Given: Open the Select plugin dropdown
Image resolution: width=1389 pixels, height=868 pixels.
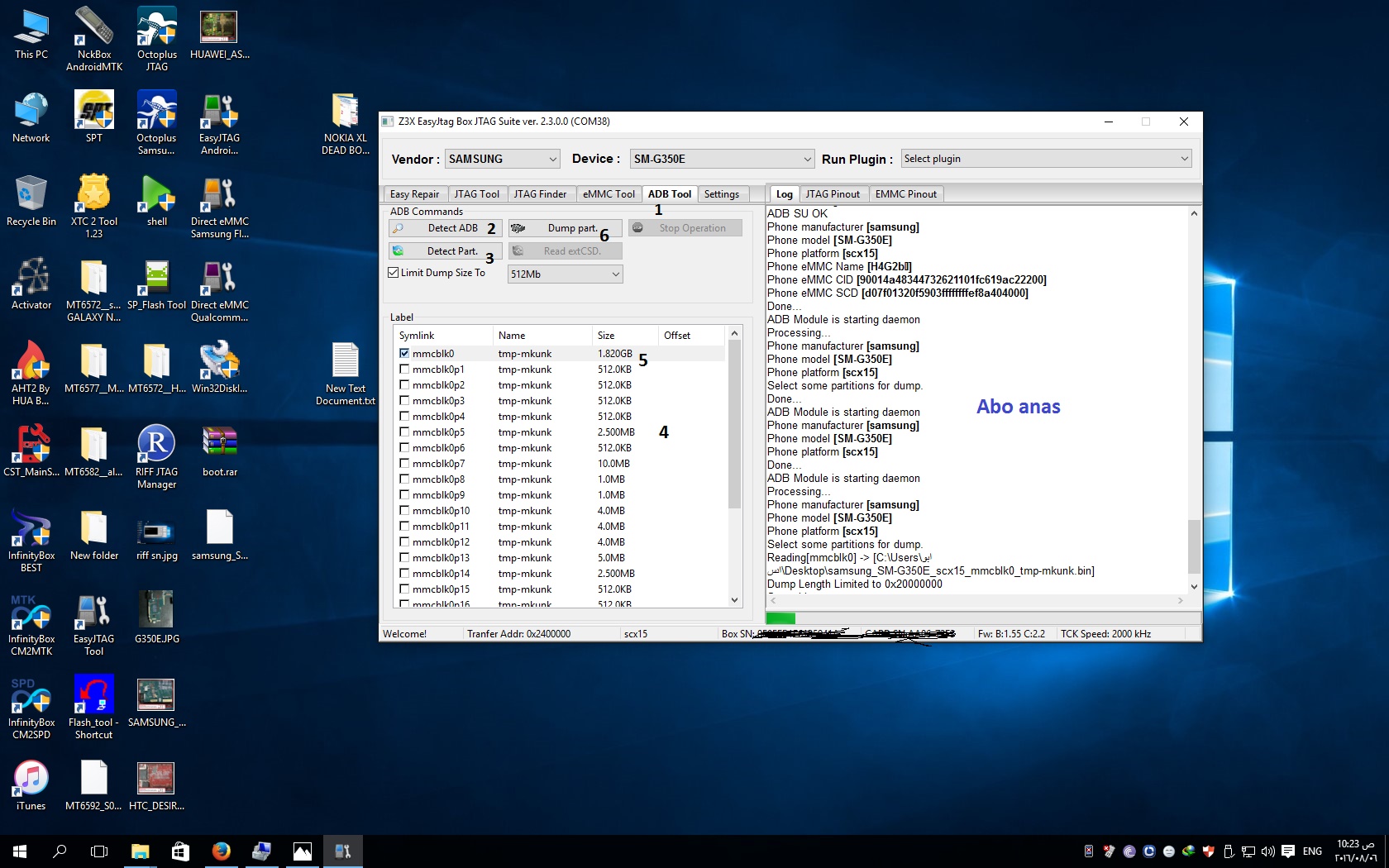Looking at the screenshot, I should pos(1047,159).
